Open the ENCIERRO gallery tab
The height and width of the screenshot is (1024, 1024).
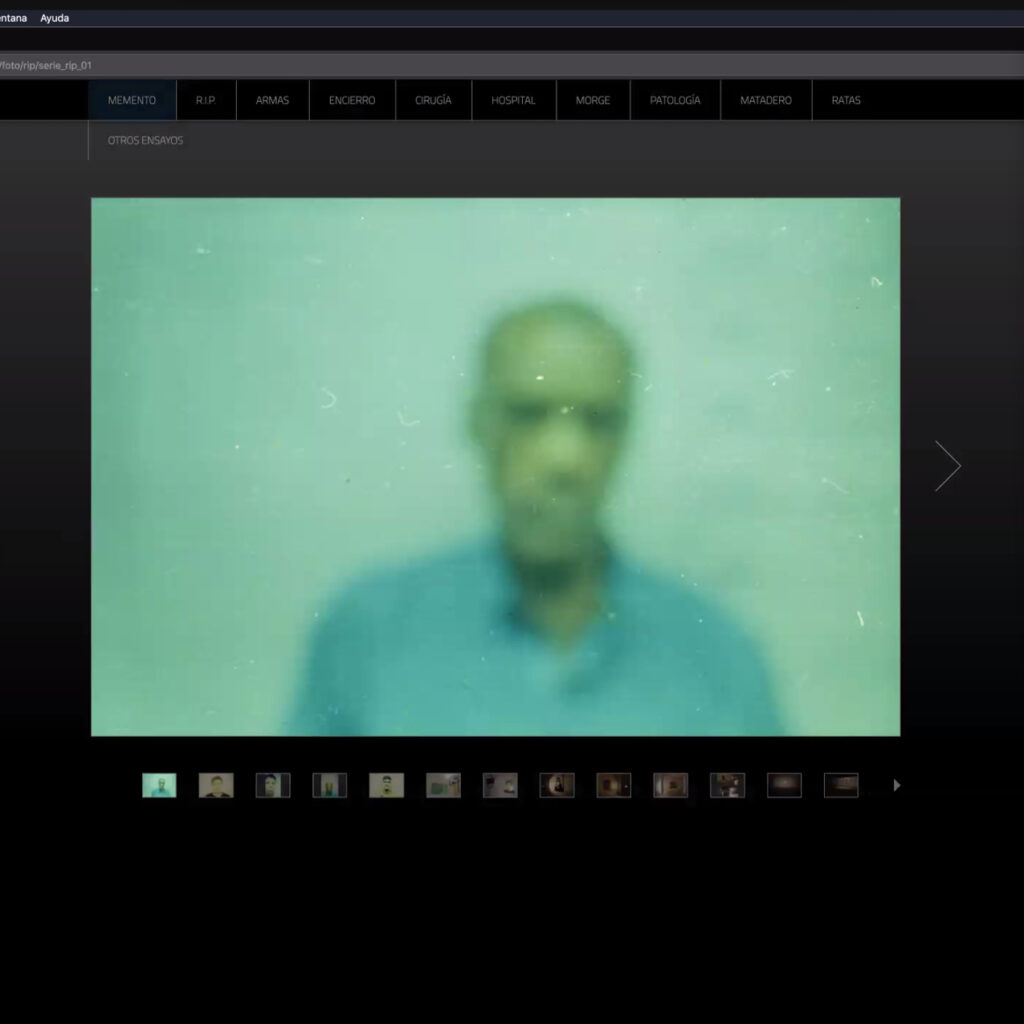352,100
